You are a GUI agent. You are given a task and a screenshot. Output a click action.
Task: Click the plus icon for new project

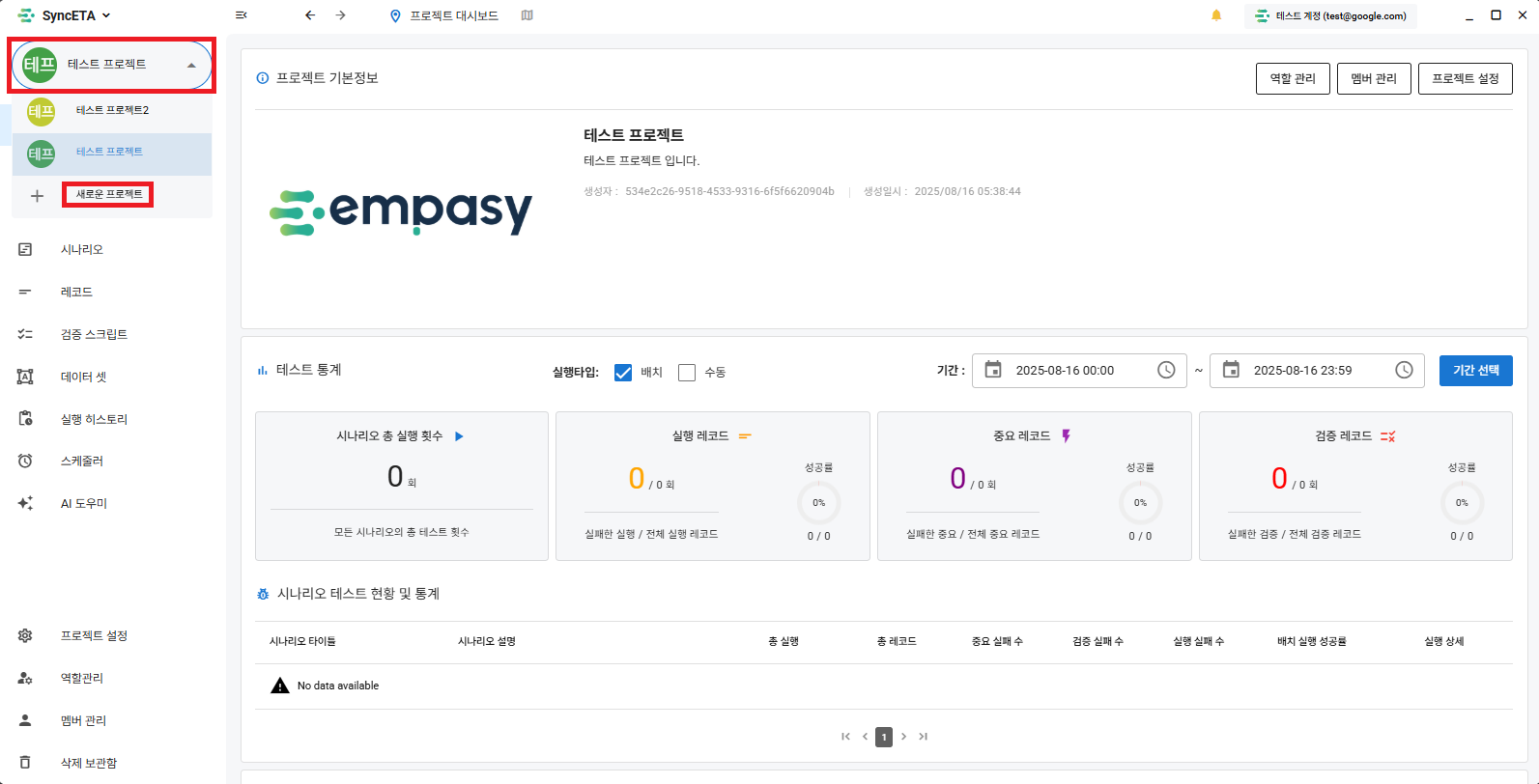[37, 196]
